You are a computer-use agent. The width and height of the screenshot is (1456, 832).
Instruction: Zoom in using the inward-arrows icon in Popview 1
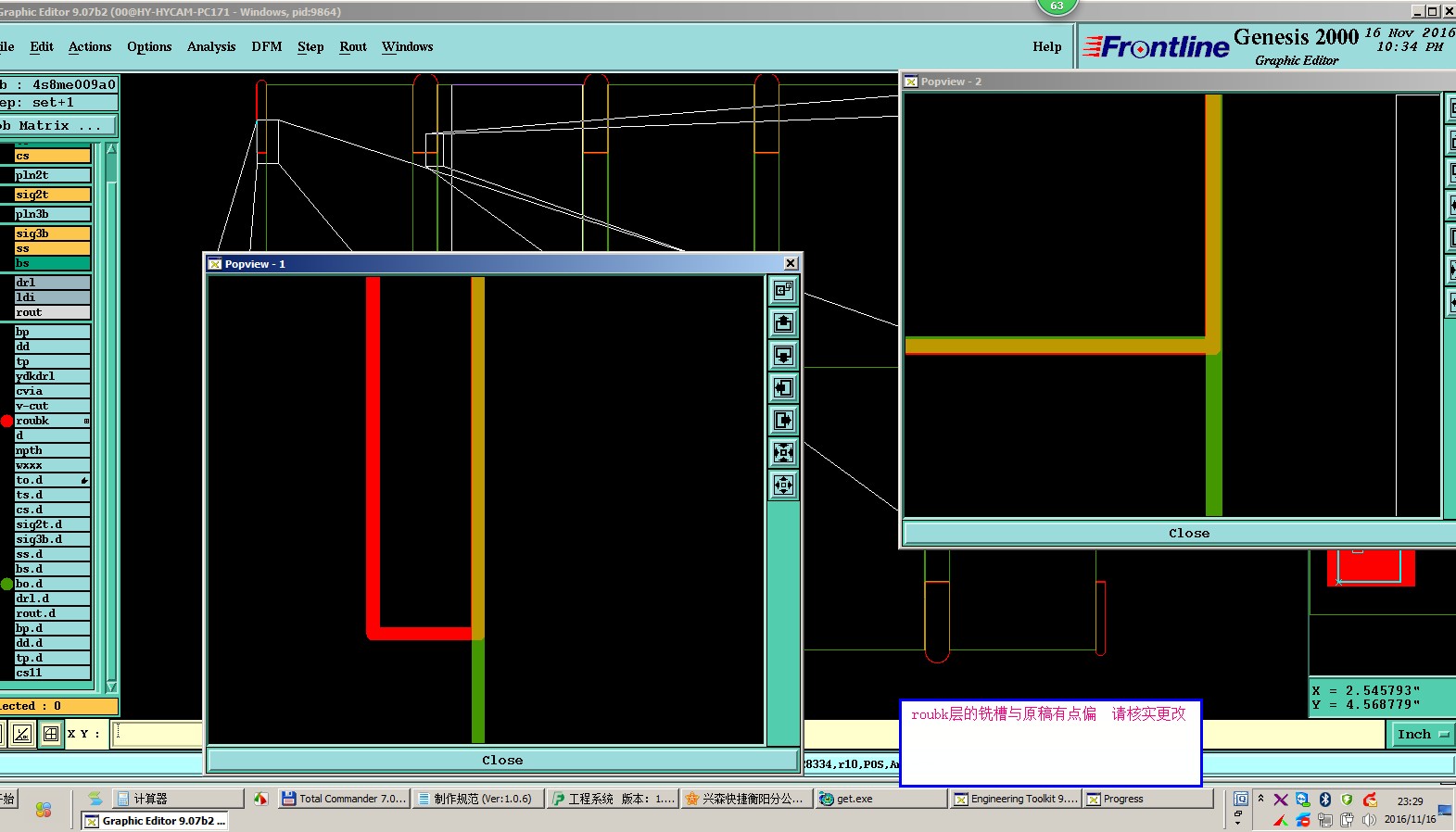tap(783, 453)
